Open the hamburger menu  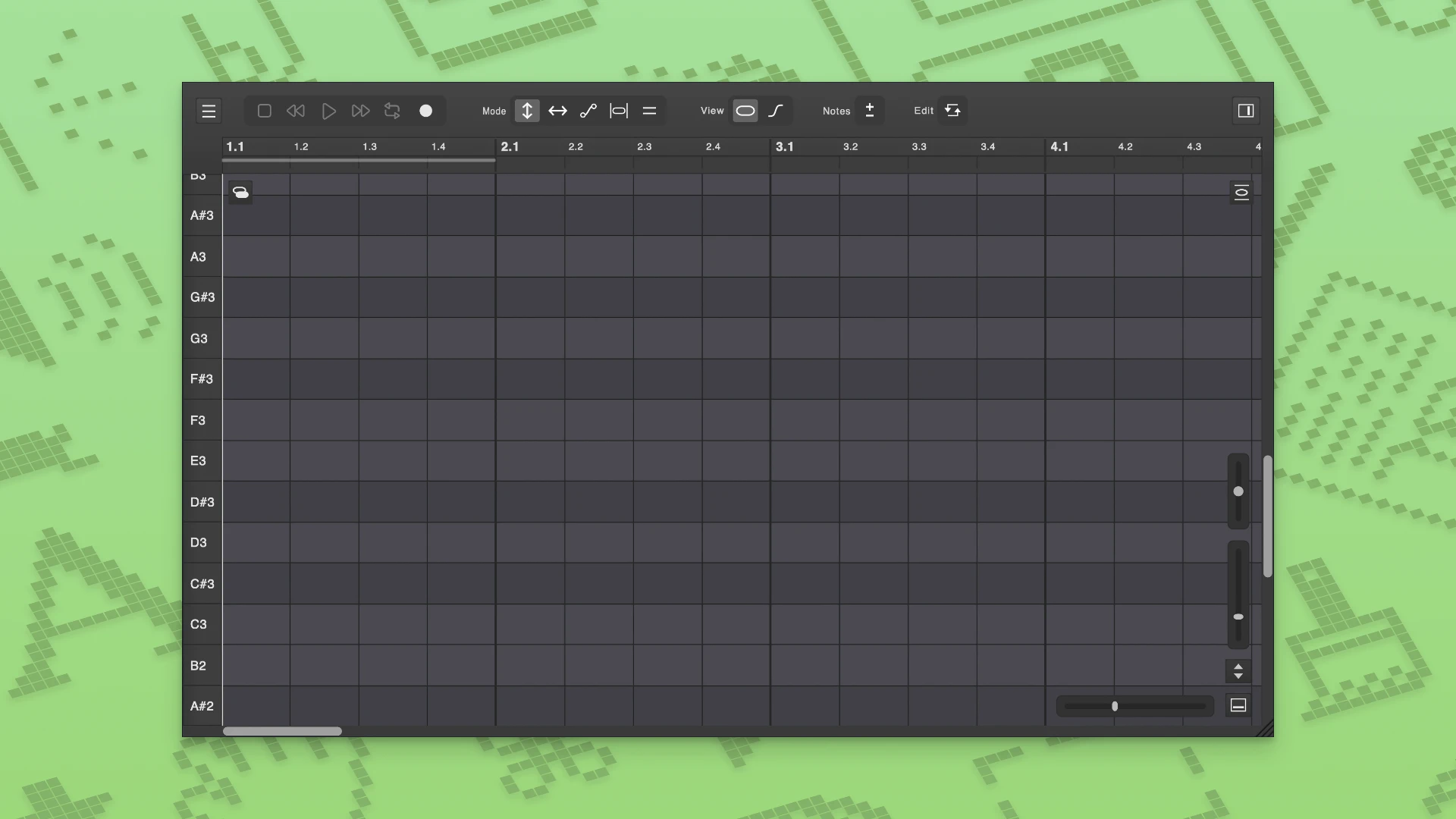point(209,111)
